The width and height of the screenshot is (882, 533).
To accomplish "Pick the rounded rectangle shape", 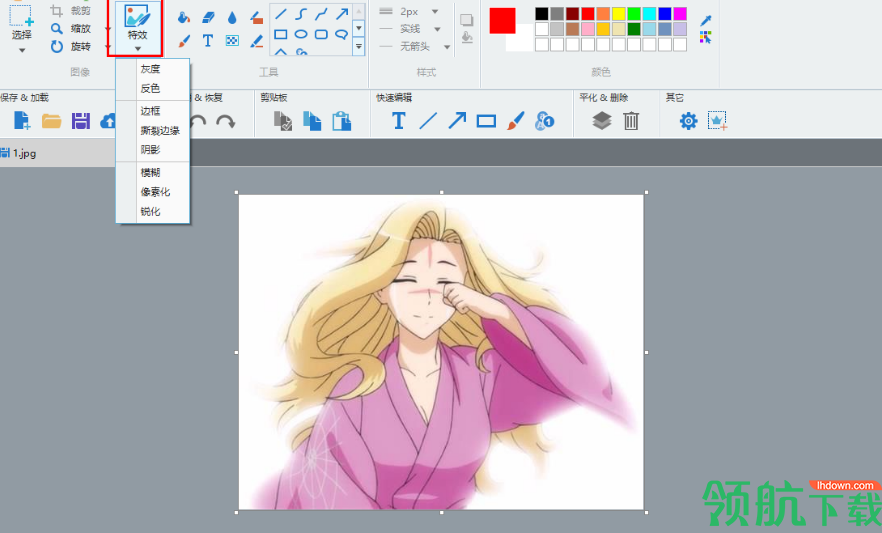I will coord(321,34).
